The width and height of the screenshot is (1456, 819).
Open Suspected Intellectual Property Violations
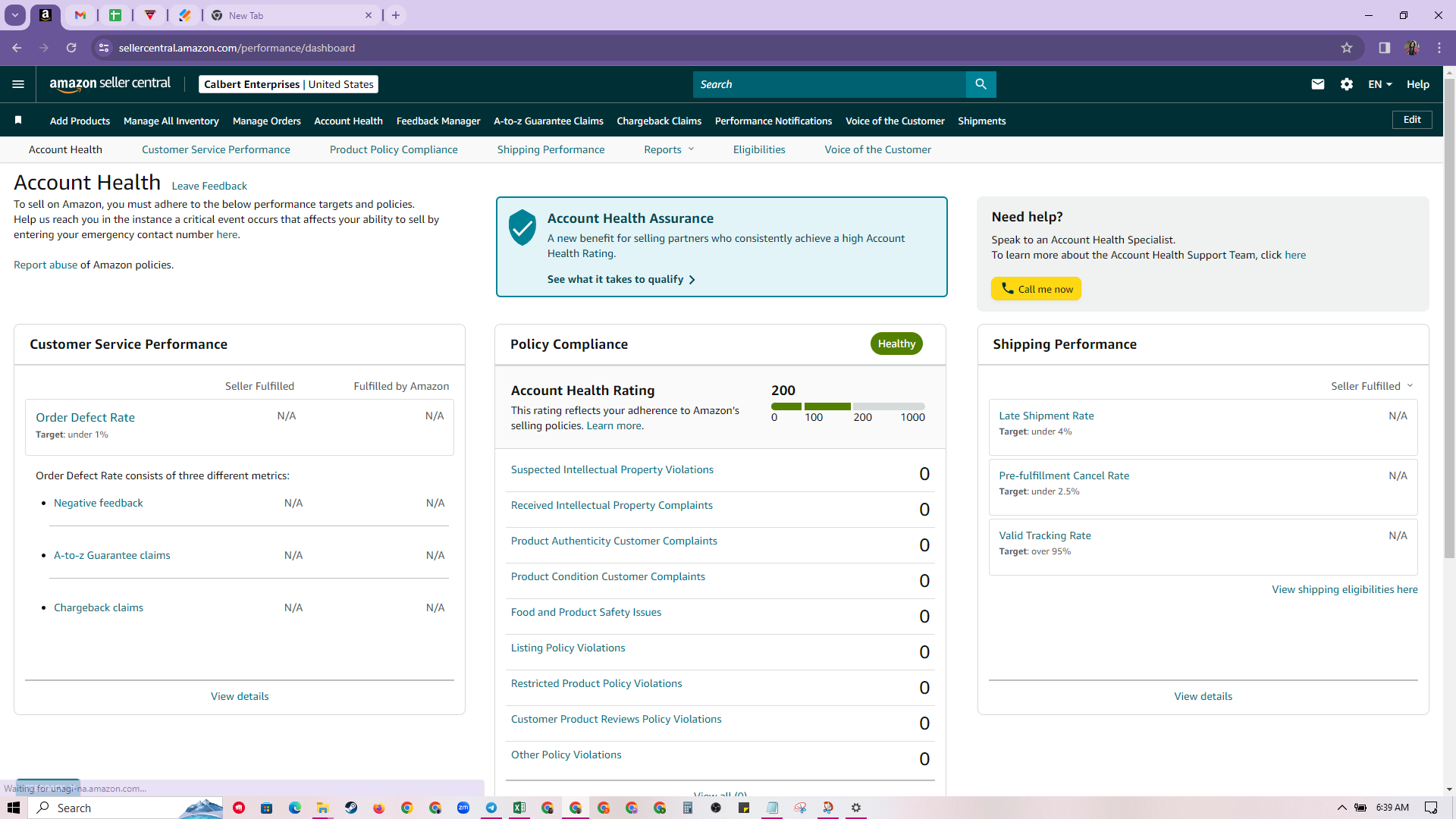click(x=612, y=469)
